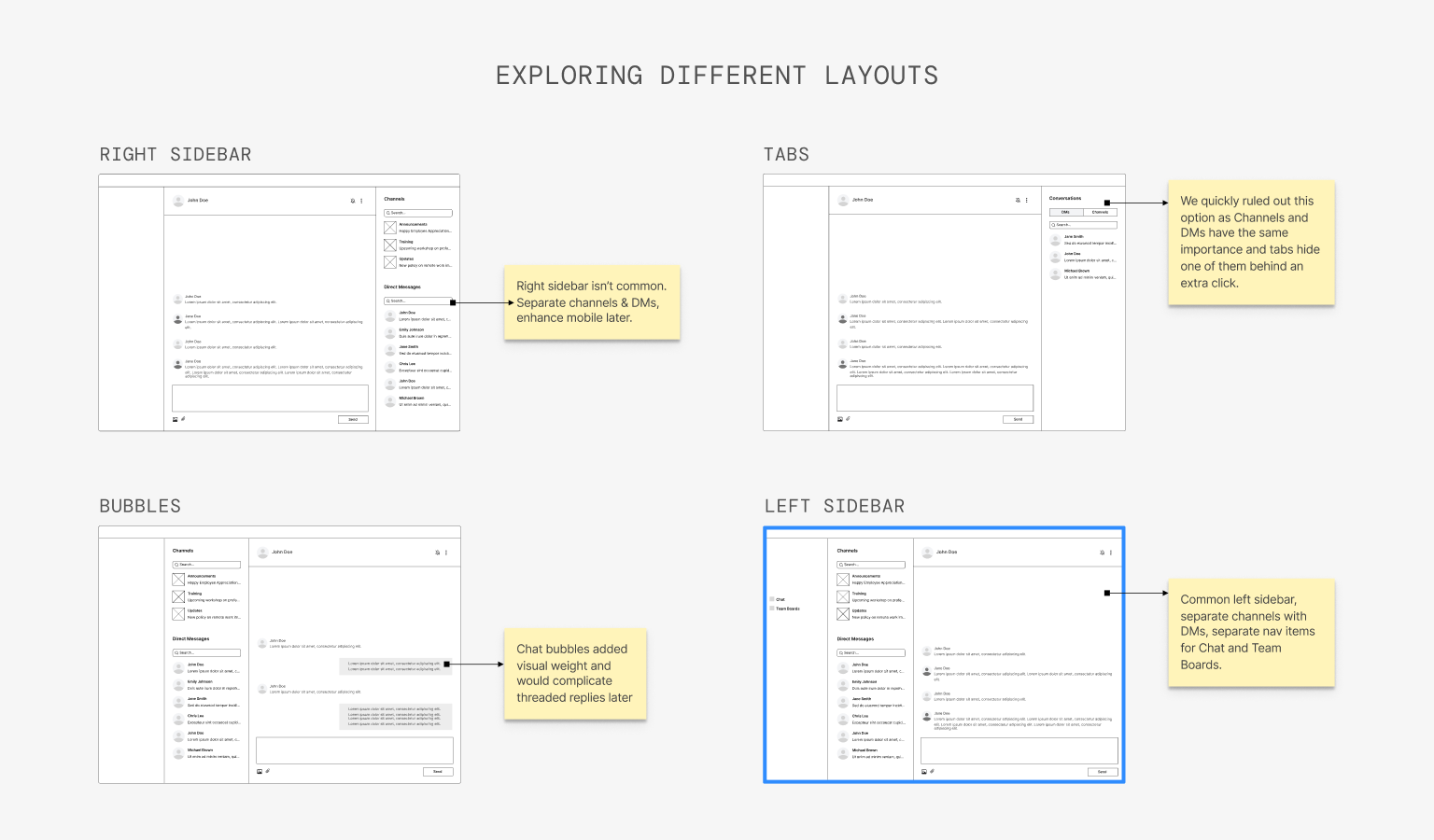The image size is (1434, 840).
Task: Select the "TABS" section label
Action: (786, 155)
